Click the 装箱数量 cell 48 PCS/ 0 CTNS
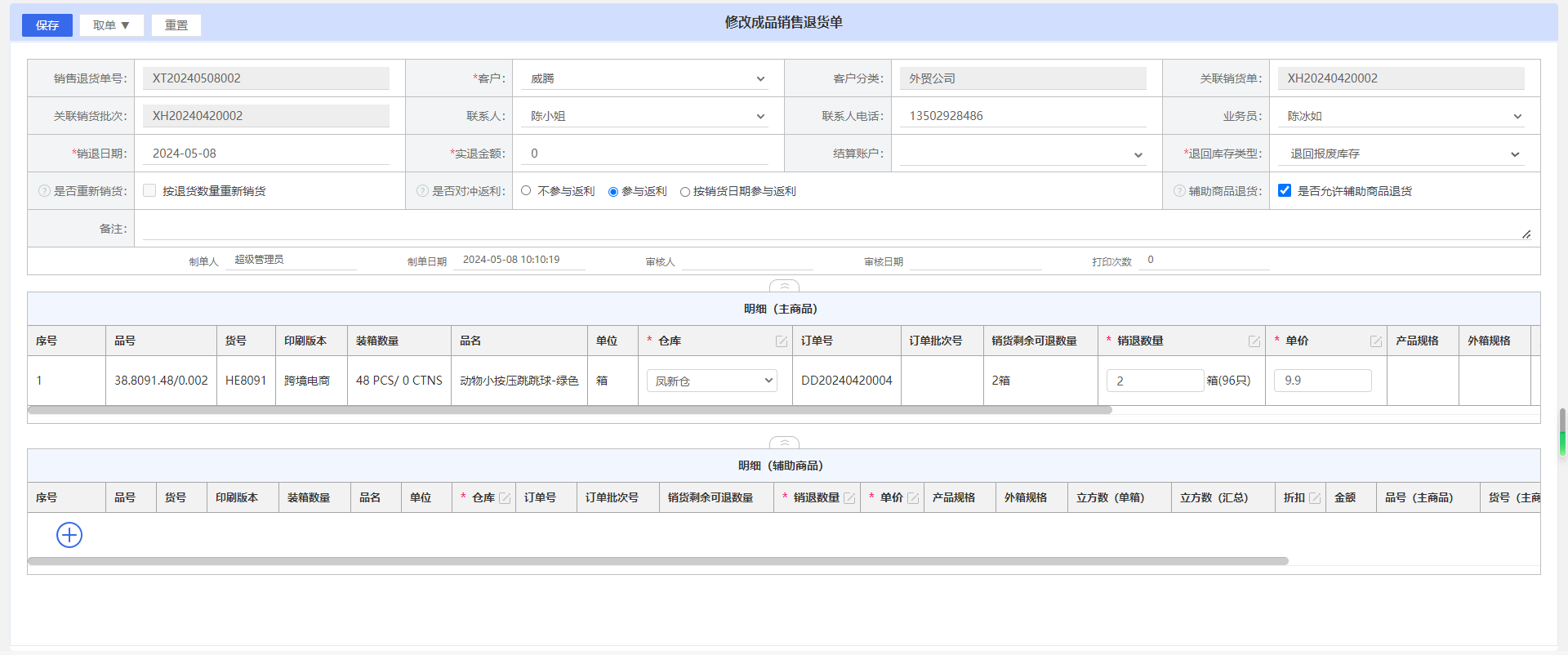The height and width of the screenshot is (655, 1568). click(x=399, y=381)
